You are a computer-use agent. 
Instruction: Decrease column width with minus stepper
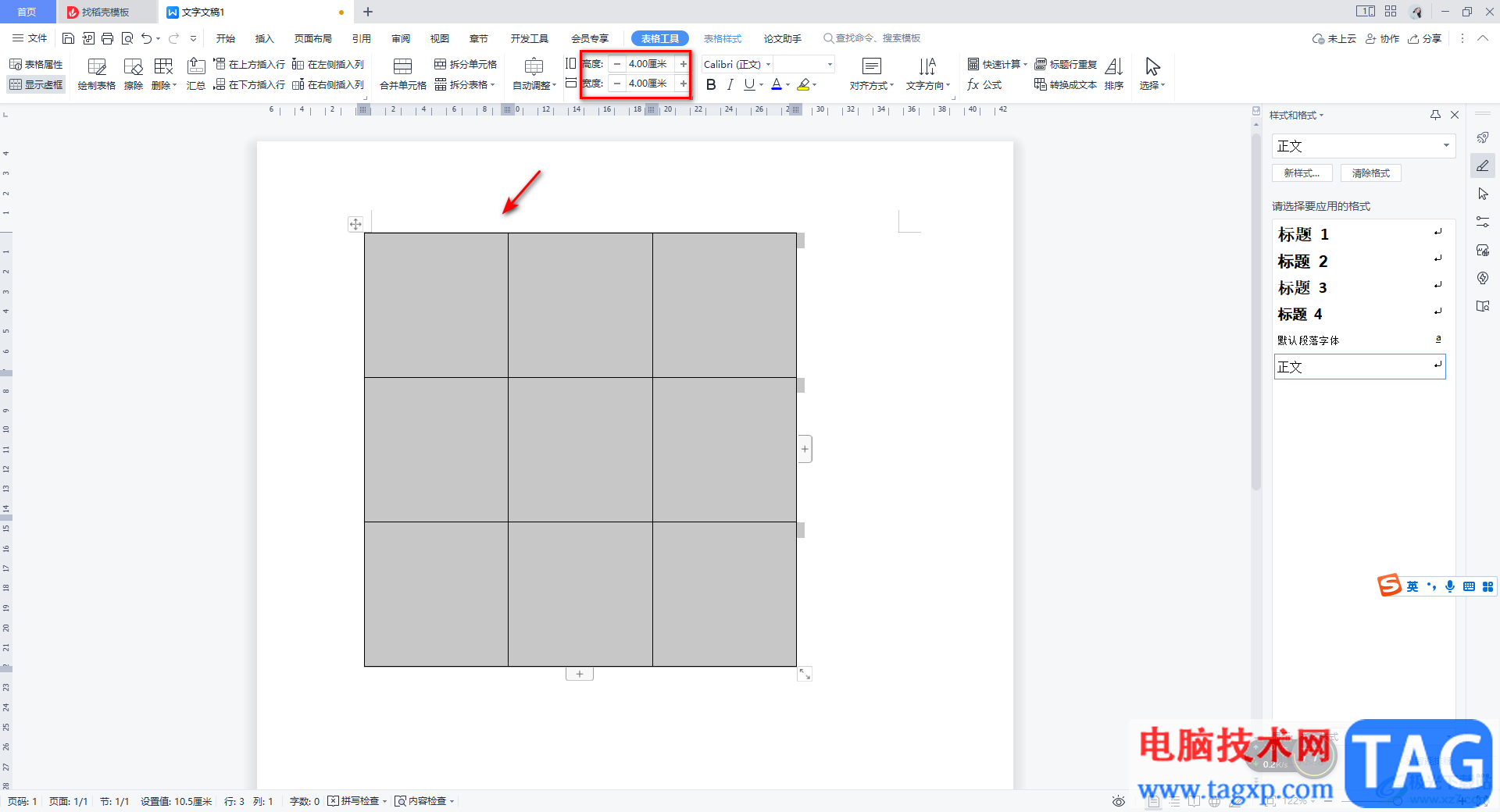(617, 84)
